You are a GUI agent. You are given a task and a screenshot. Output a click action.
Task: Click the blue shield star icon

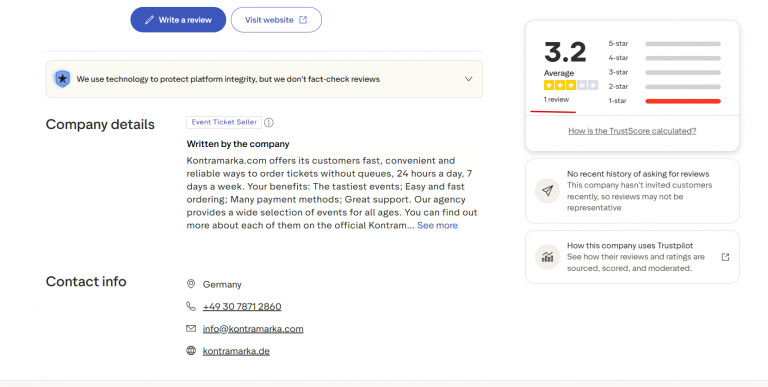62,79
